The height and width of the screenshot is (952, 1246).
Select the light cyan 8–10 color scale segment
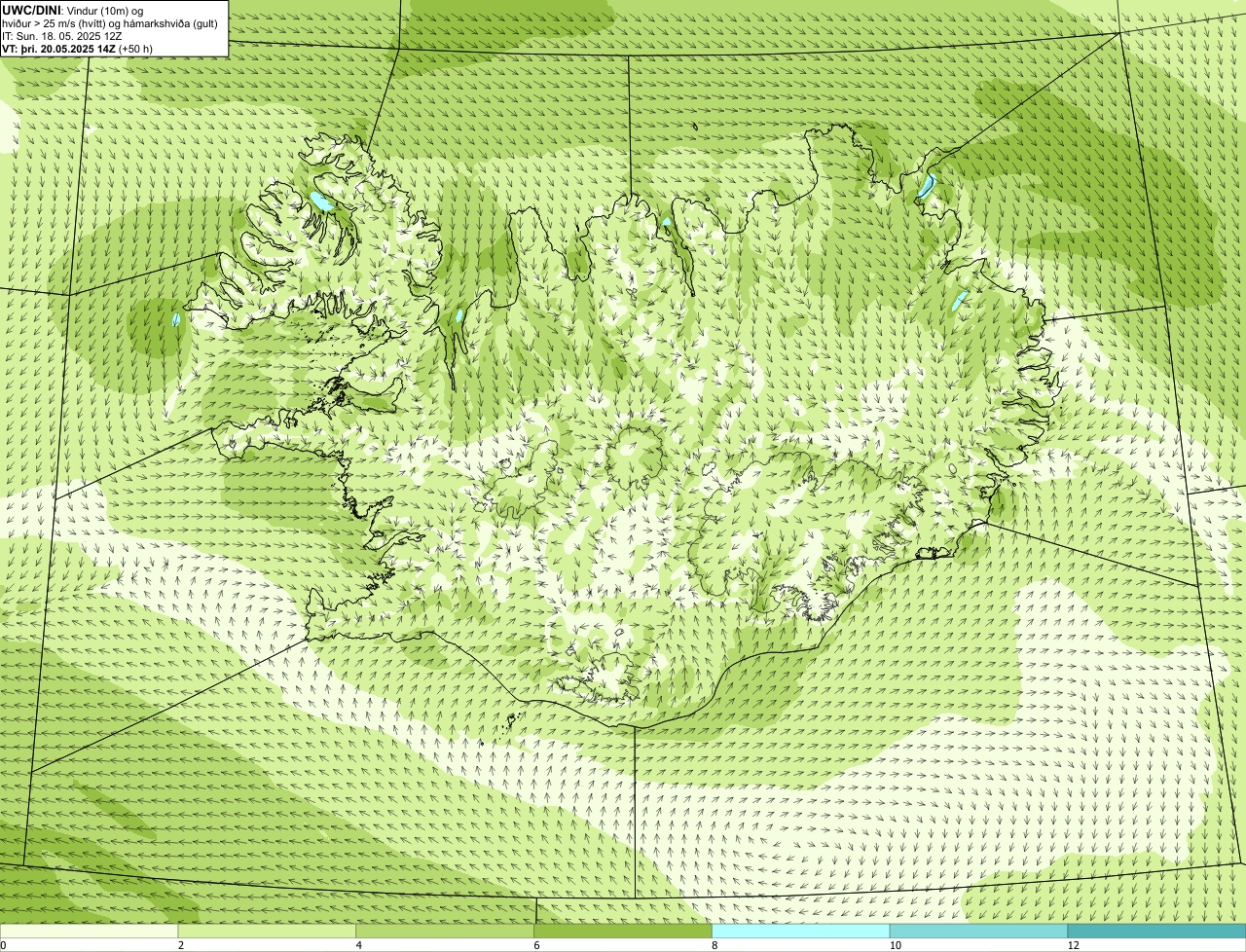[x=801, y=932]
